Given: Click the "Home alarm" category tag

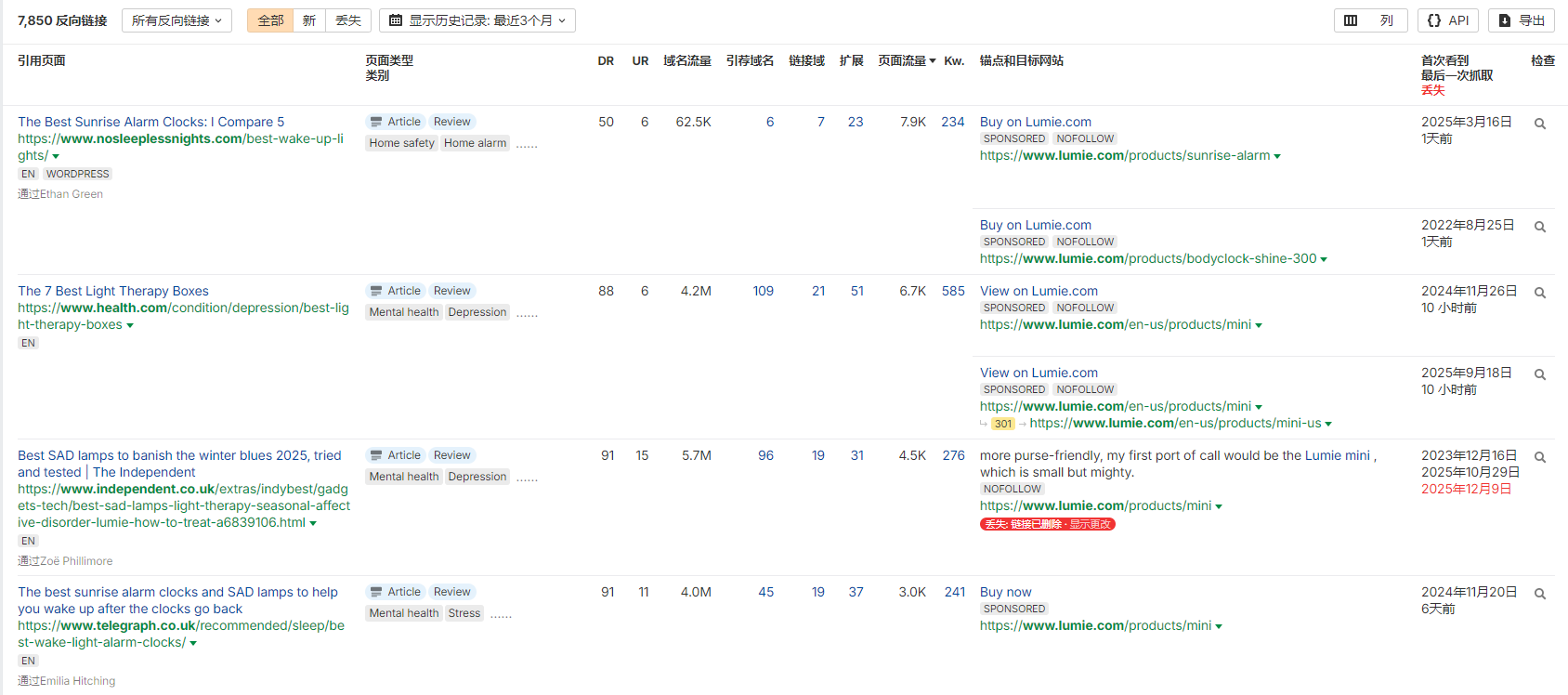Looking at the screenshot, I should coord(476,143).
